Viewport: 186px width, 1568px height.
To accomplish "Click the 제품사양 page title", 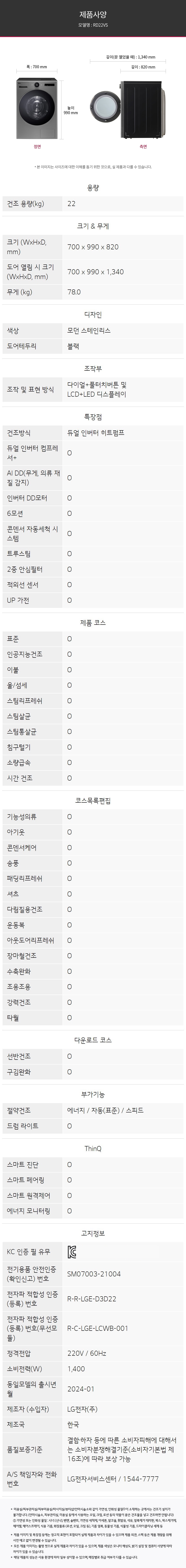I will 93,14.
